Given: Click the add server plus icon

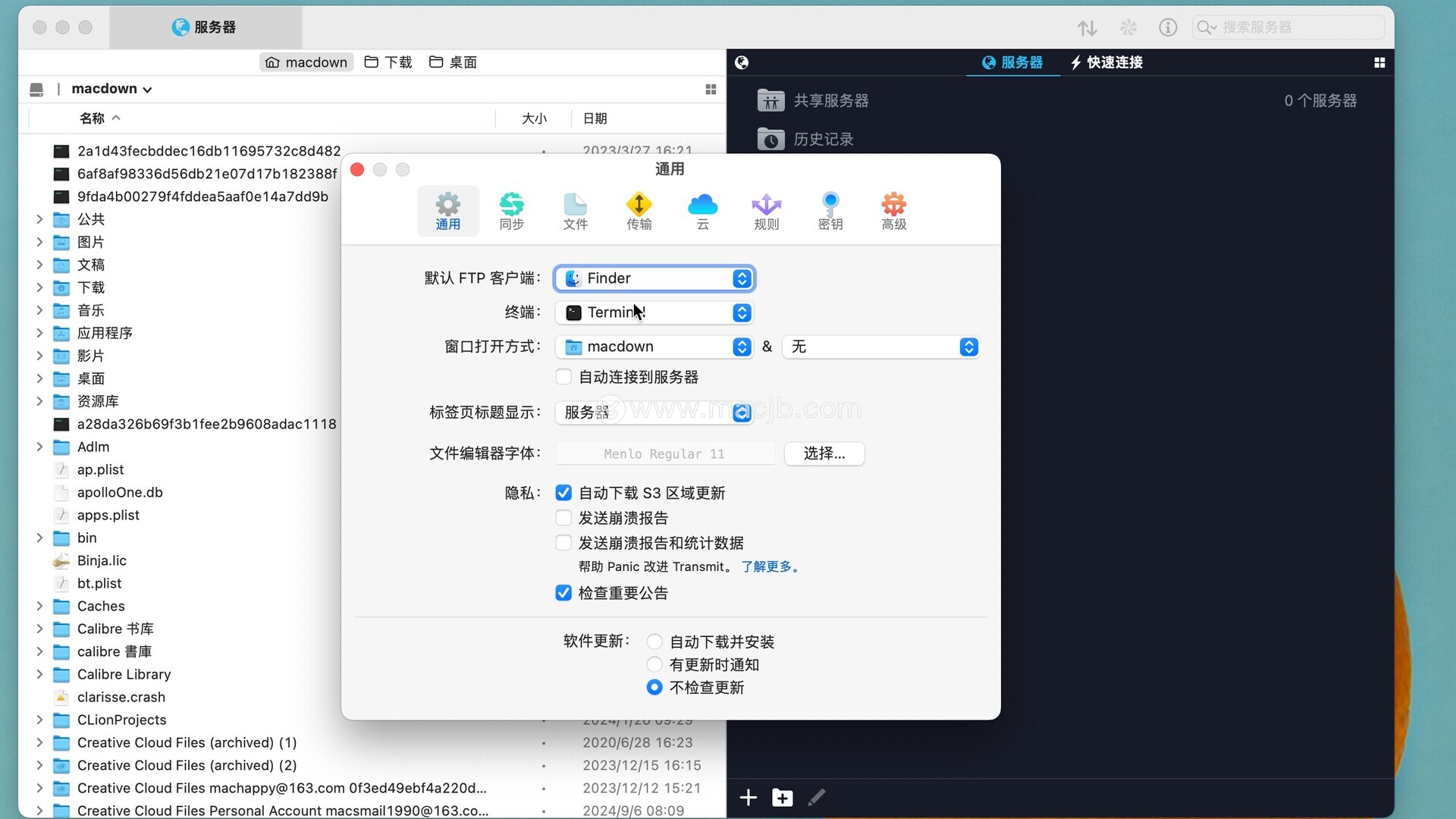Looking at the screenshot, I should [x=748, y=798].
